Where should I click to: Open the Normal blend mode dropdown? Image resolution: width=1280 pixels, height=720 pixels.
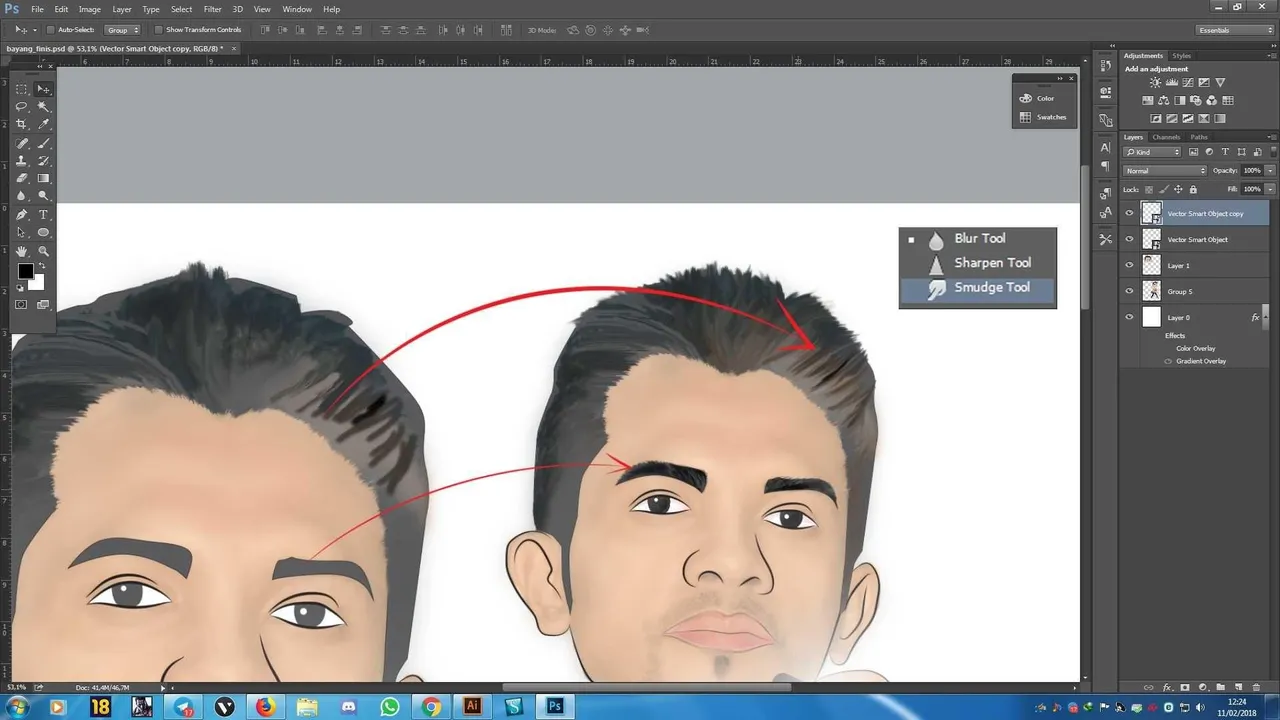pos(1166,171)
